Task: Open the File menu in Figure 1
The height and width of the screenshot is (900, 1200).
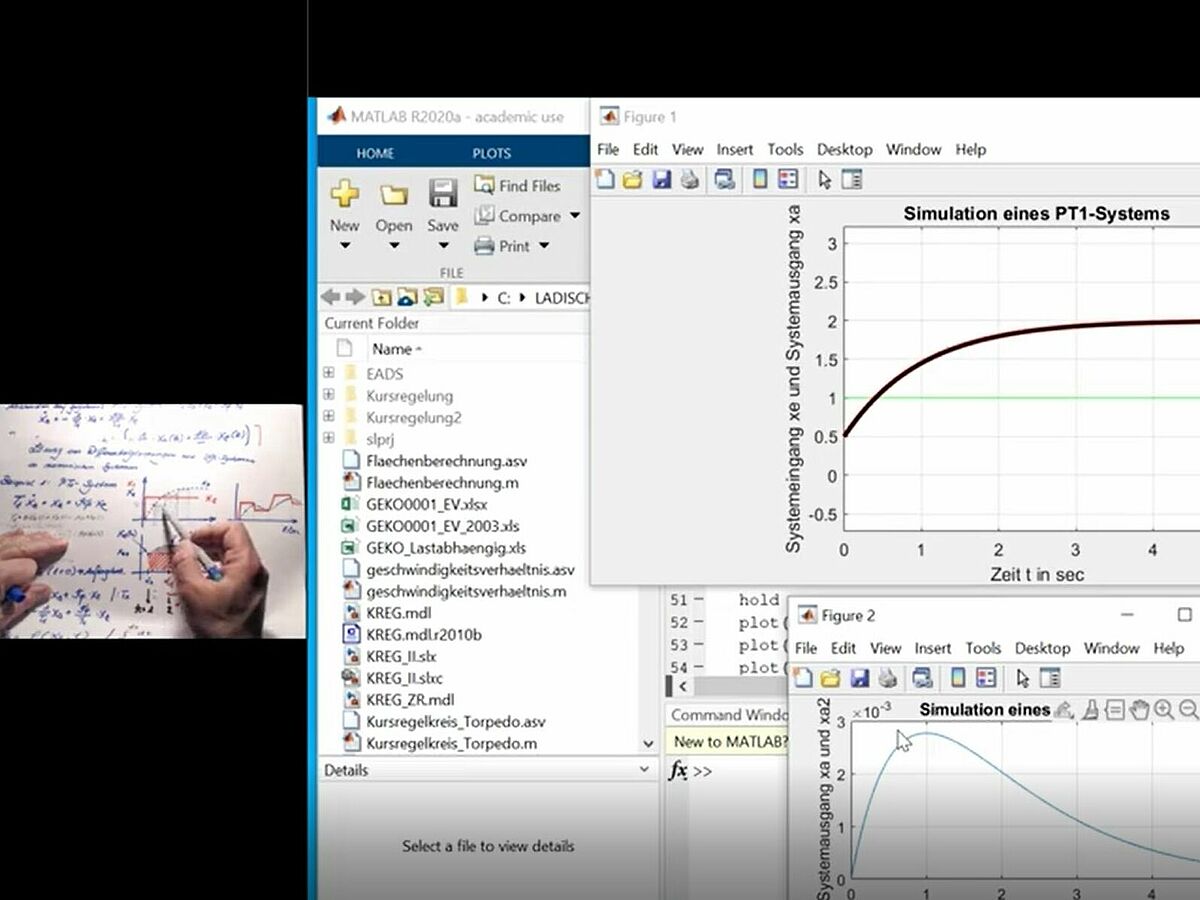Action: 608,149
